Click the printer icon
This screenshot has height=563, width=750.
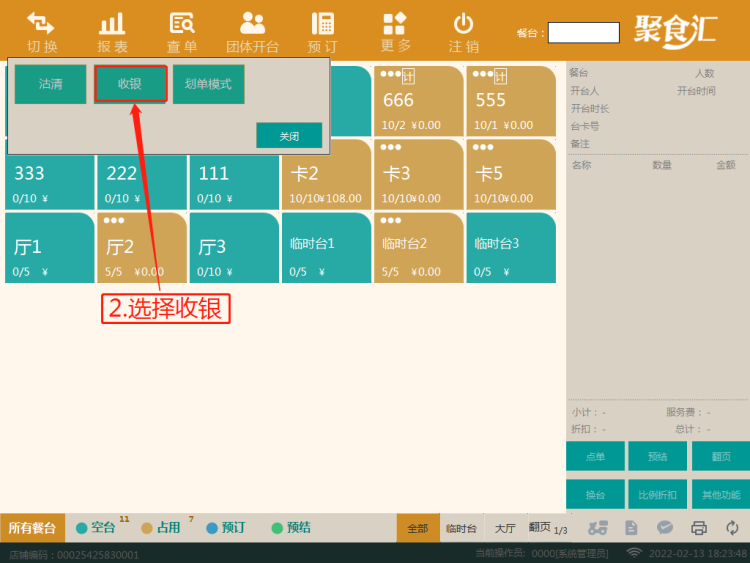click(699, 528)
